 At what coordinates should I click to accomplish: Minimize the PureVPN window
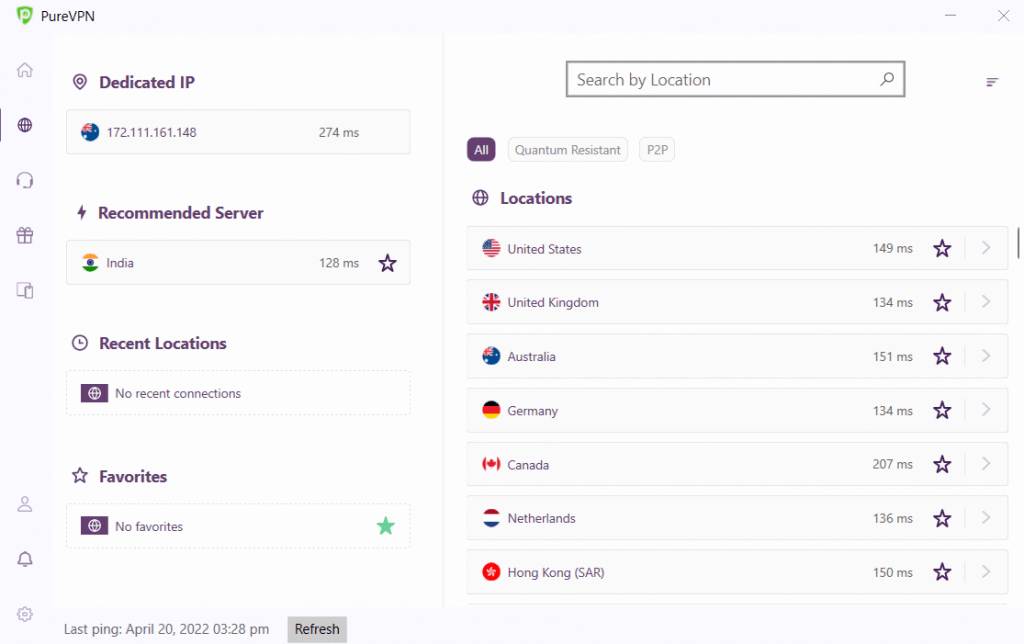point(950,15)
